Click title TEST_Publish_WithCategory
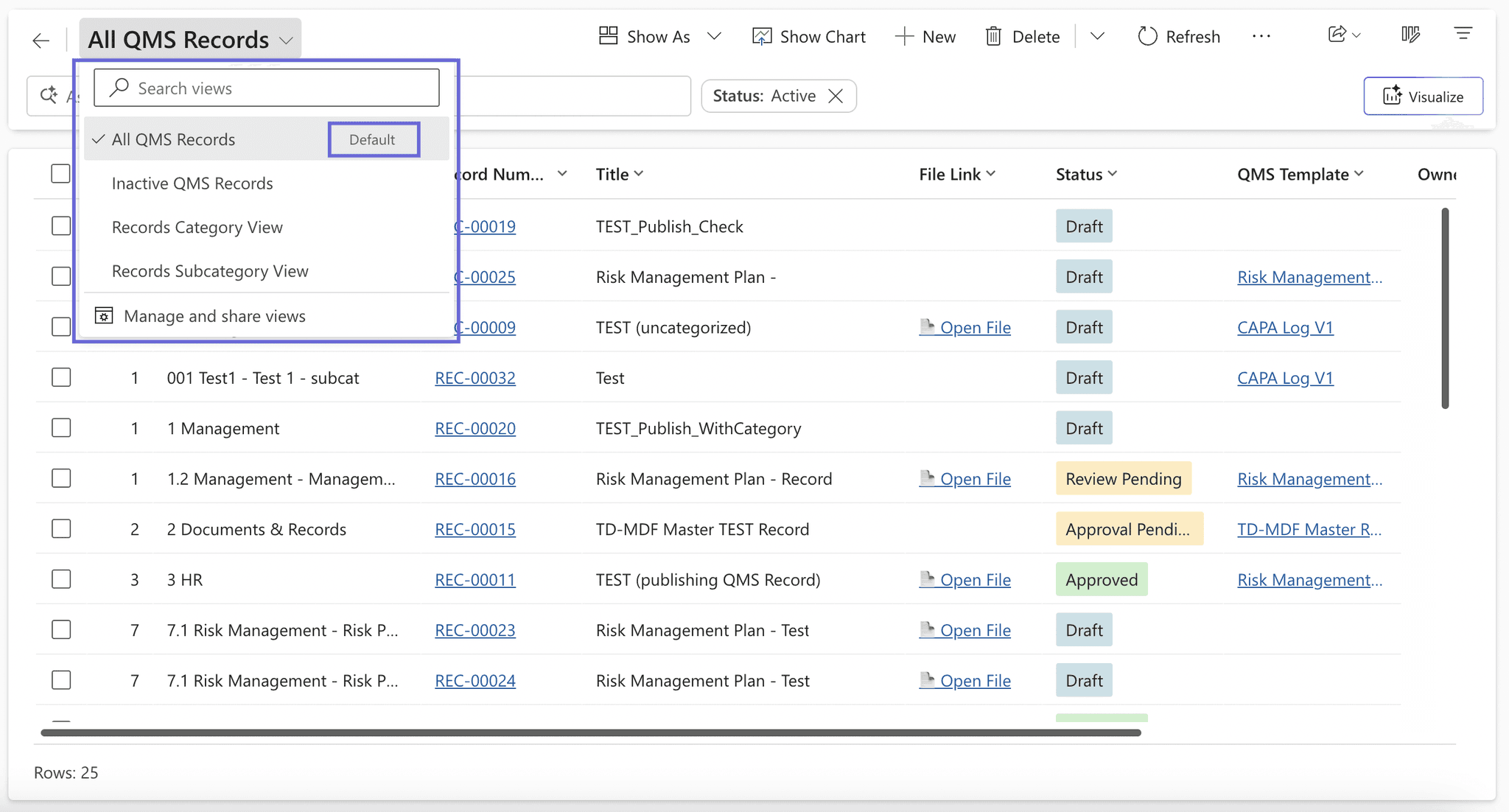Image resolution: width=1509 pixels, height=812 pixels. pos(698,428)
